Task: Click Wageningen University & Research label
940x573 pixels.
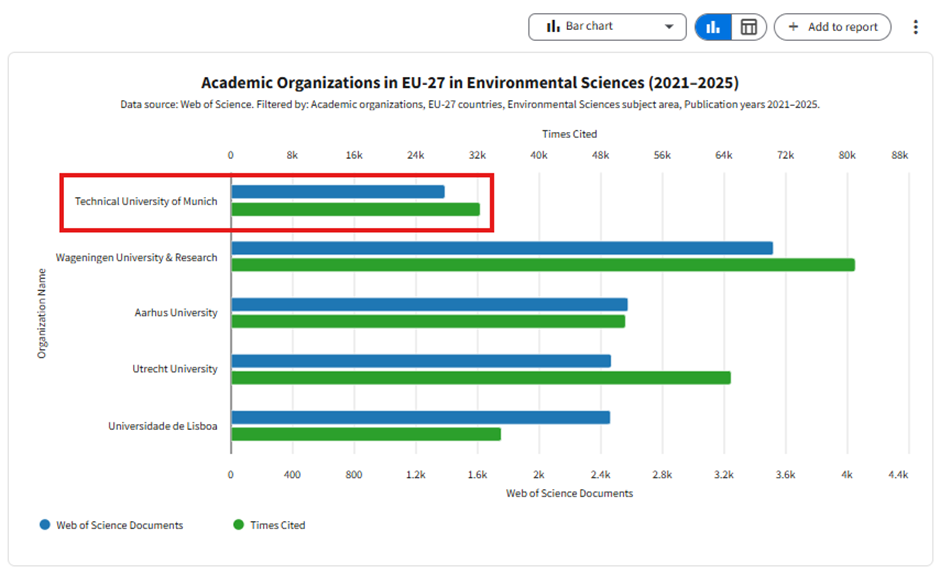Action: tap(137, 258)
